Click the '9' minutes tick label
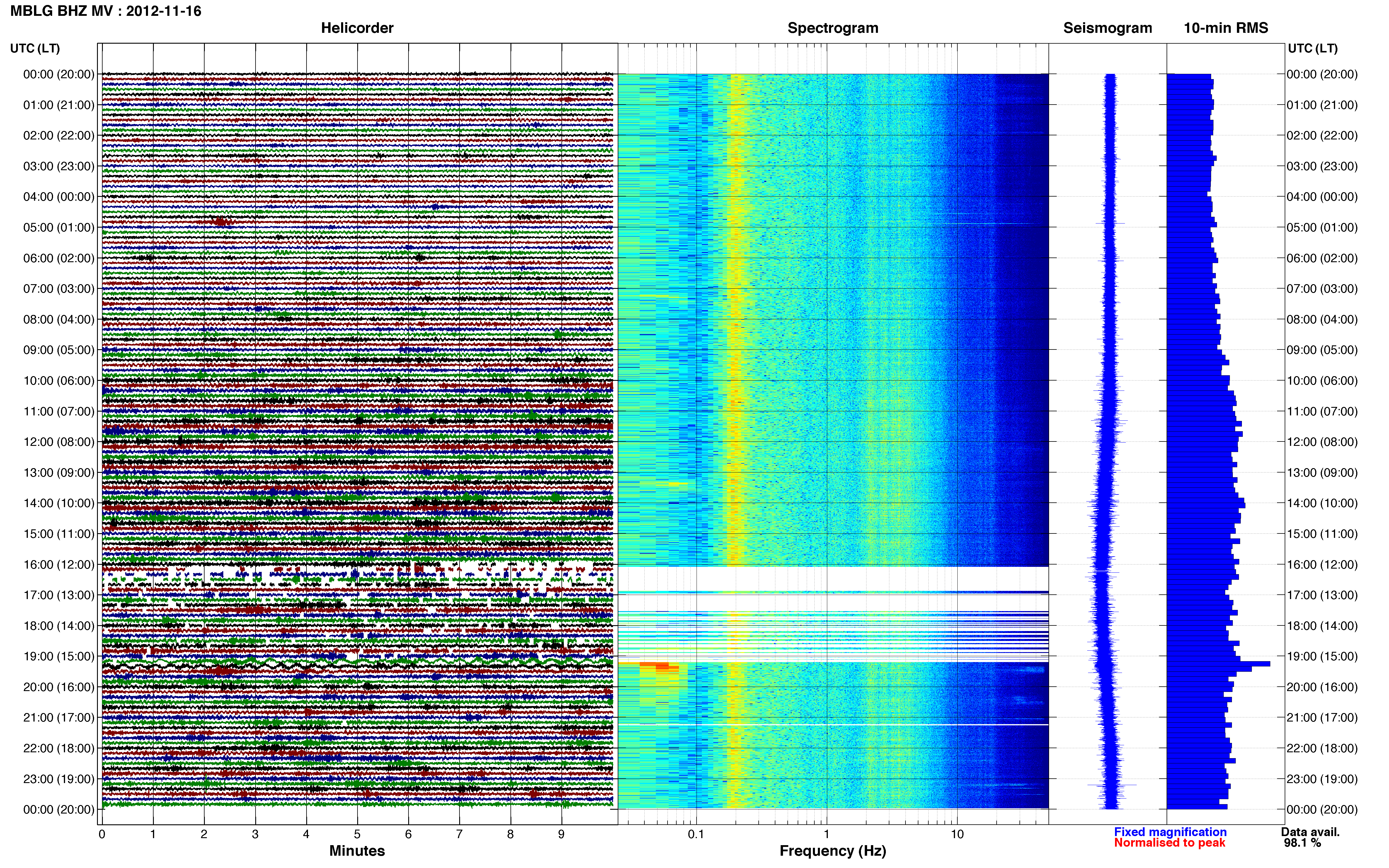This screenshot has height=868, width=1389. (561, 834)
